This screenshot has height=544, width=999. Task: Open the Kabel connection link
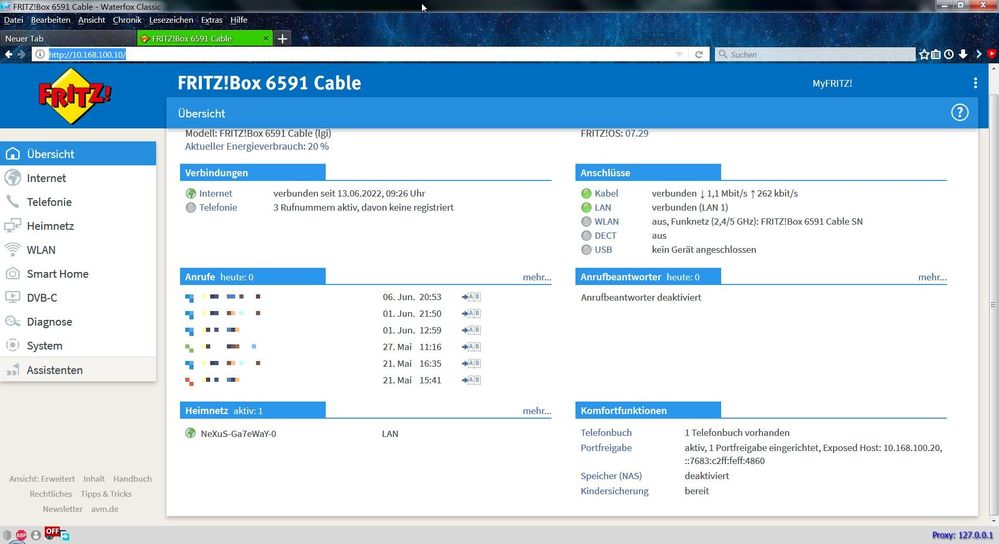click(606, 193)
